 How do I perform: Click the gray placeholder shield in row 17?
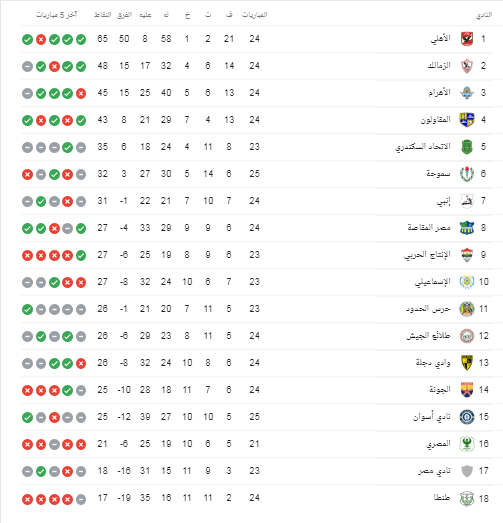[467, 471]
